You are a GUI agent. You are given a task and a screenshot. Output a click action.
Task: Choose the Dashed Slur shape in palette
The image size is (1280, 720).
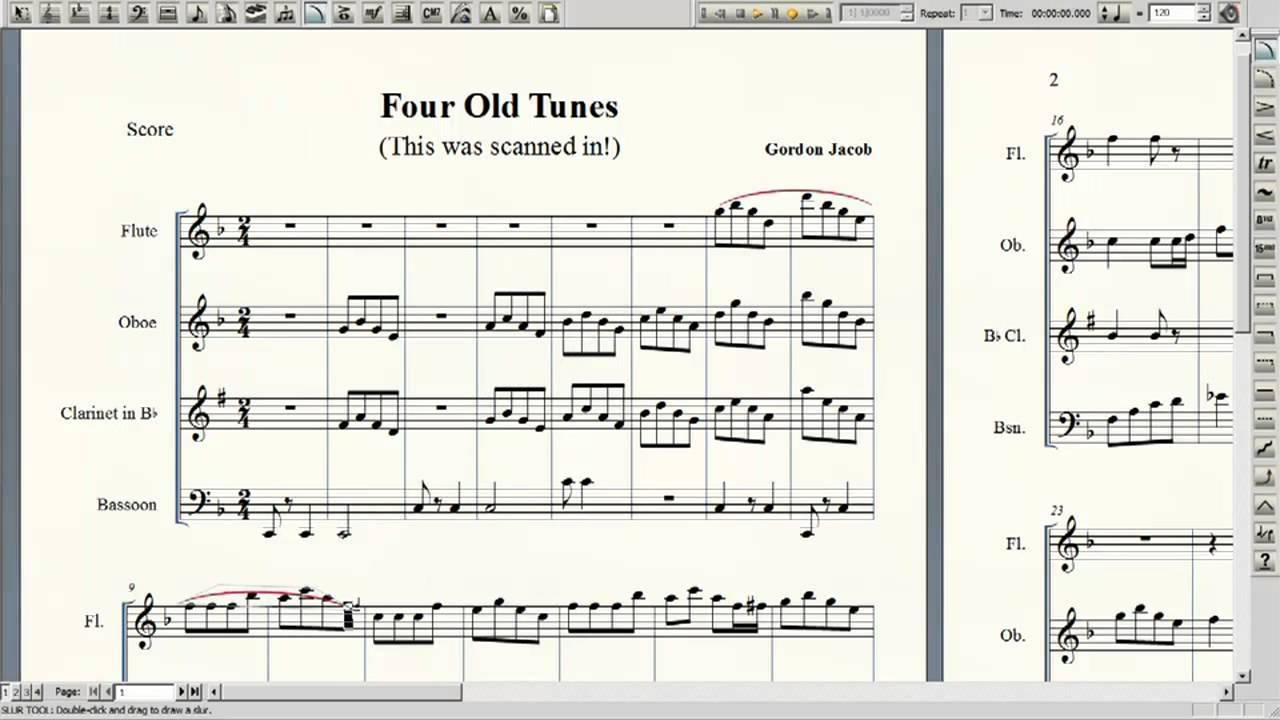coord(1265,76)
